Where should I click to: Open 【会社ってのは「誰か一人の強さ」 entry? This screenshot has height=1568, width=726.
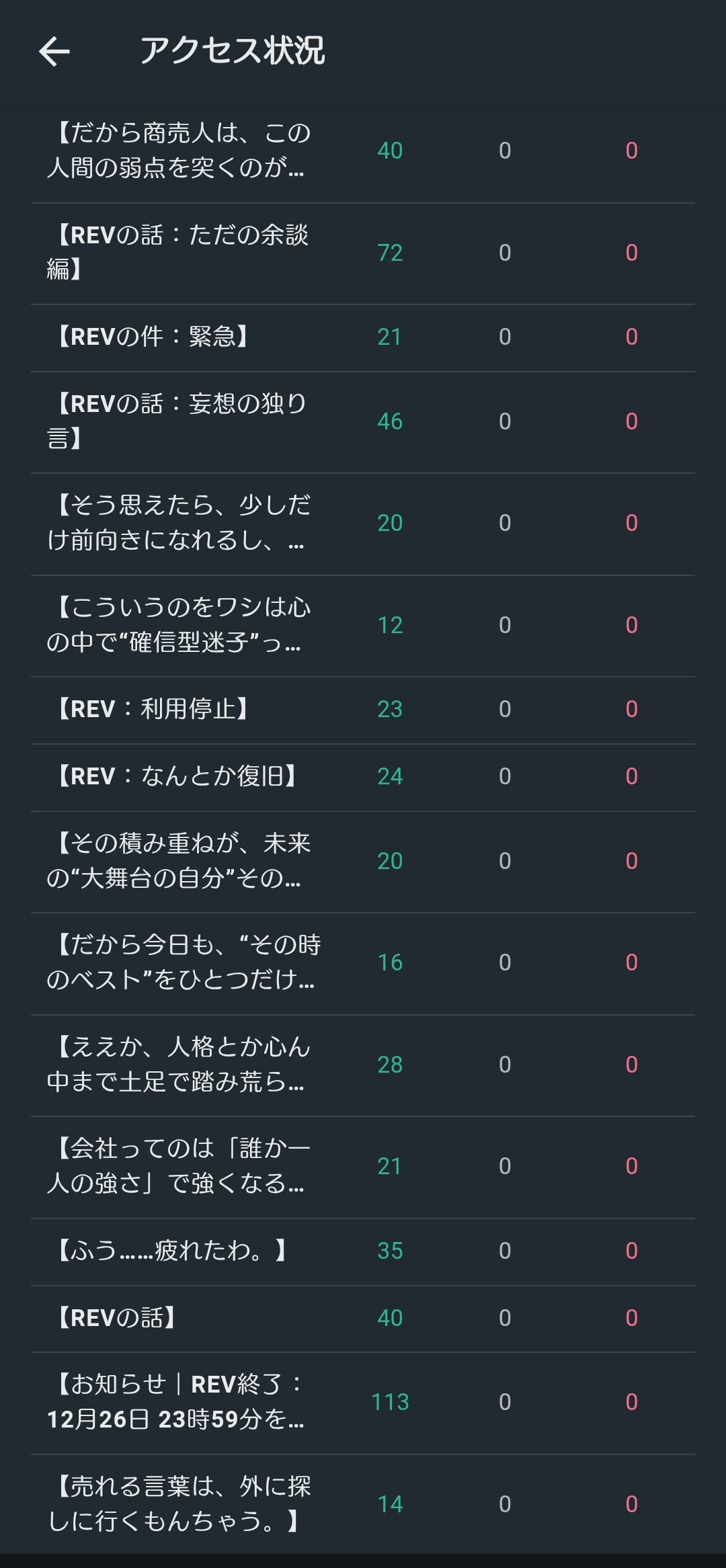[177, 1166]
